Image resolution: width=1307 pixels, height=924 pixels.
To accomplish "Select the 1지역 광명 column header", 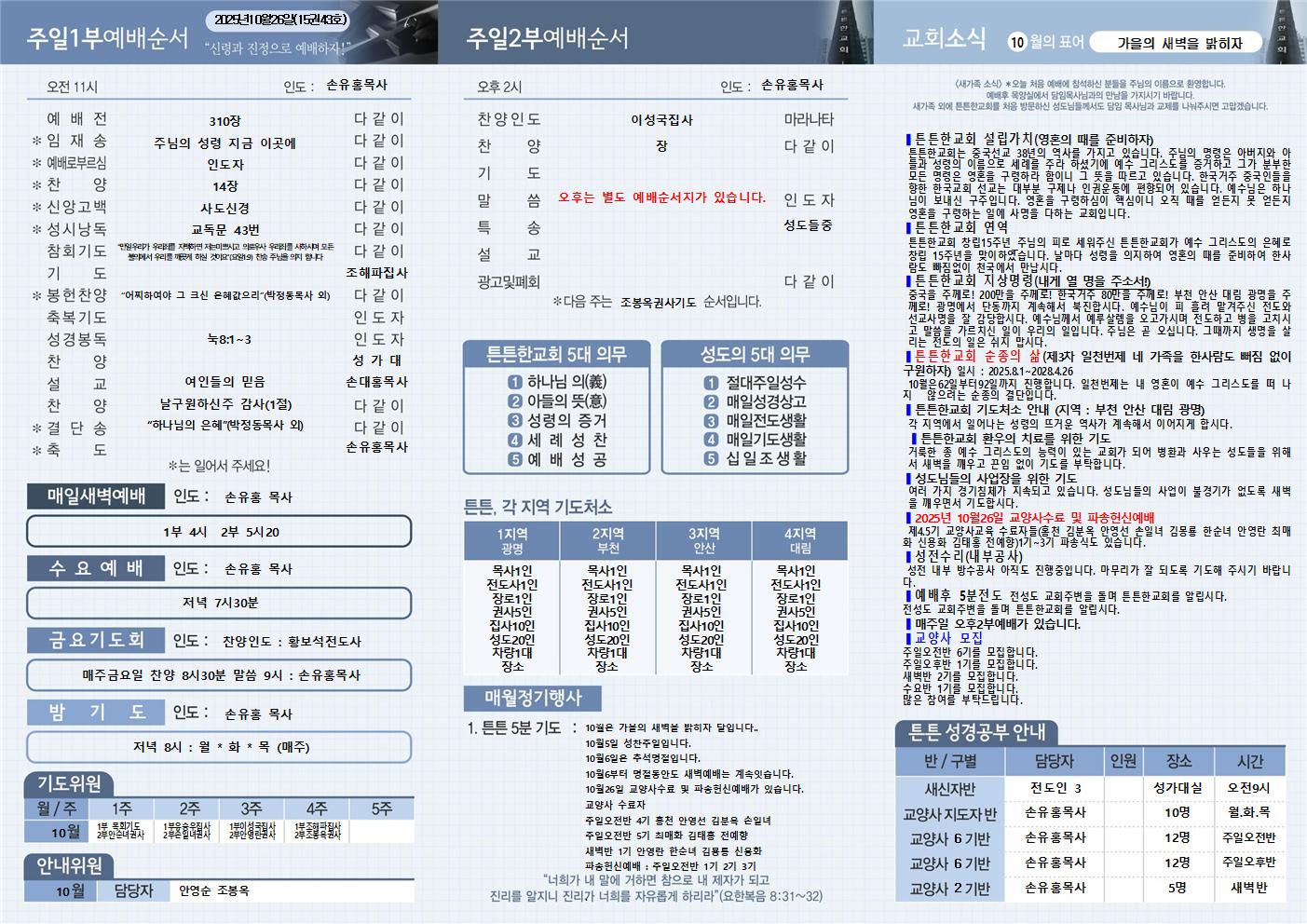I will [511, 541].
